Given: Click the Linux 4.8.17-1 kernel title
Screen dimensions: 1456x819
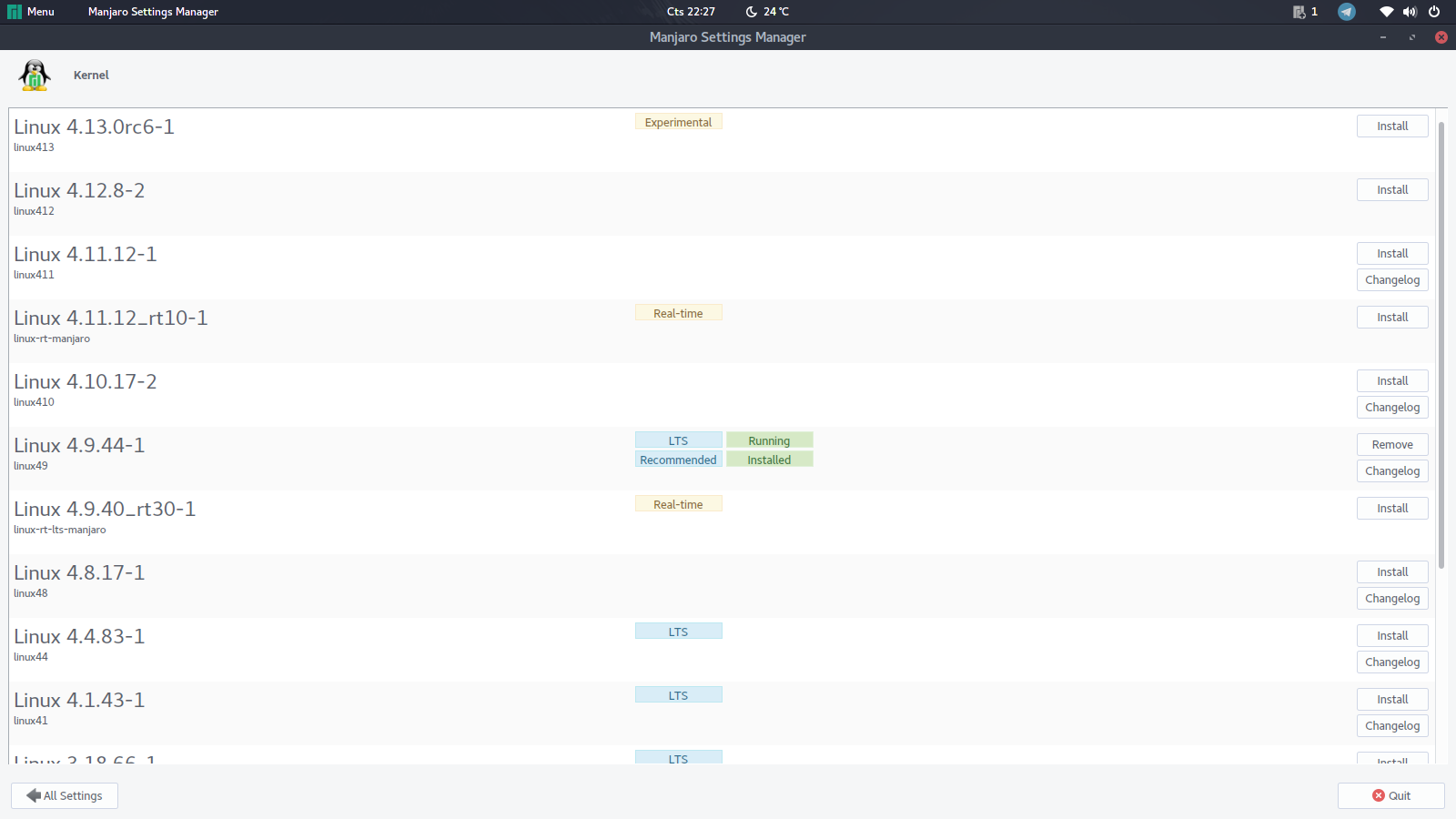Looking at the screenshot, I should (x=79, y=573).
